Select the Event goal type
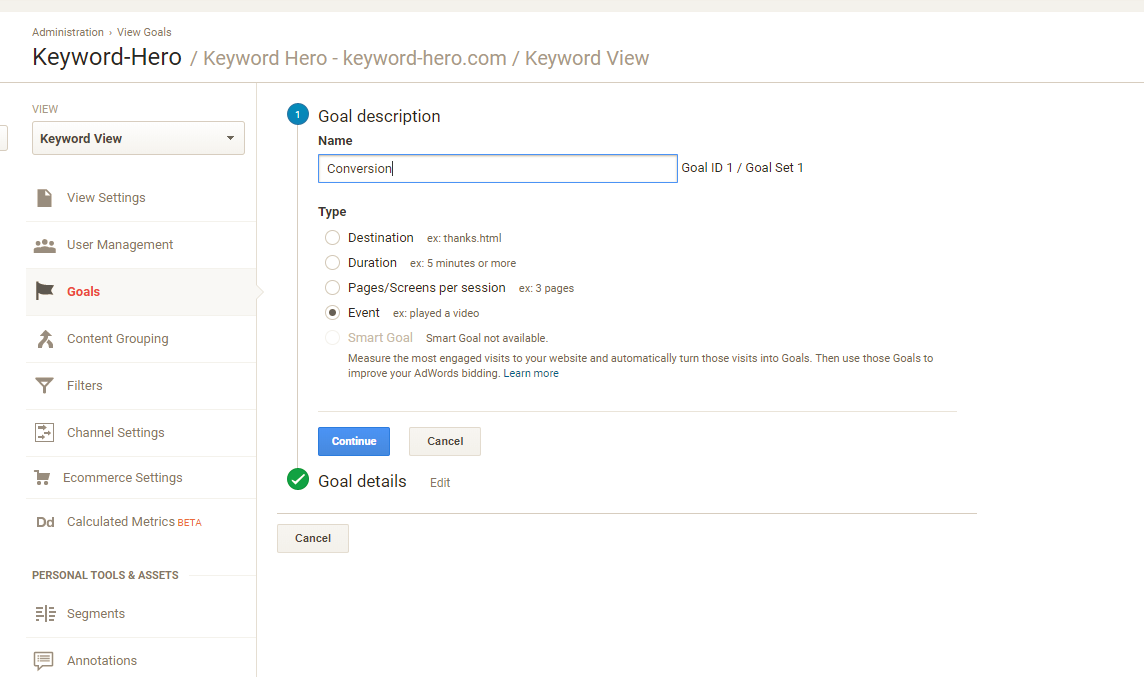This screenshot has height=677, width=1144. click(x=332, y=312)
